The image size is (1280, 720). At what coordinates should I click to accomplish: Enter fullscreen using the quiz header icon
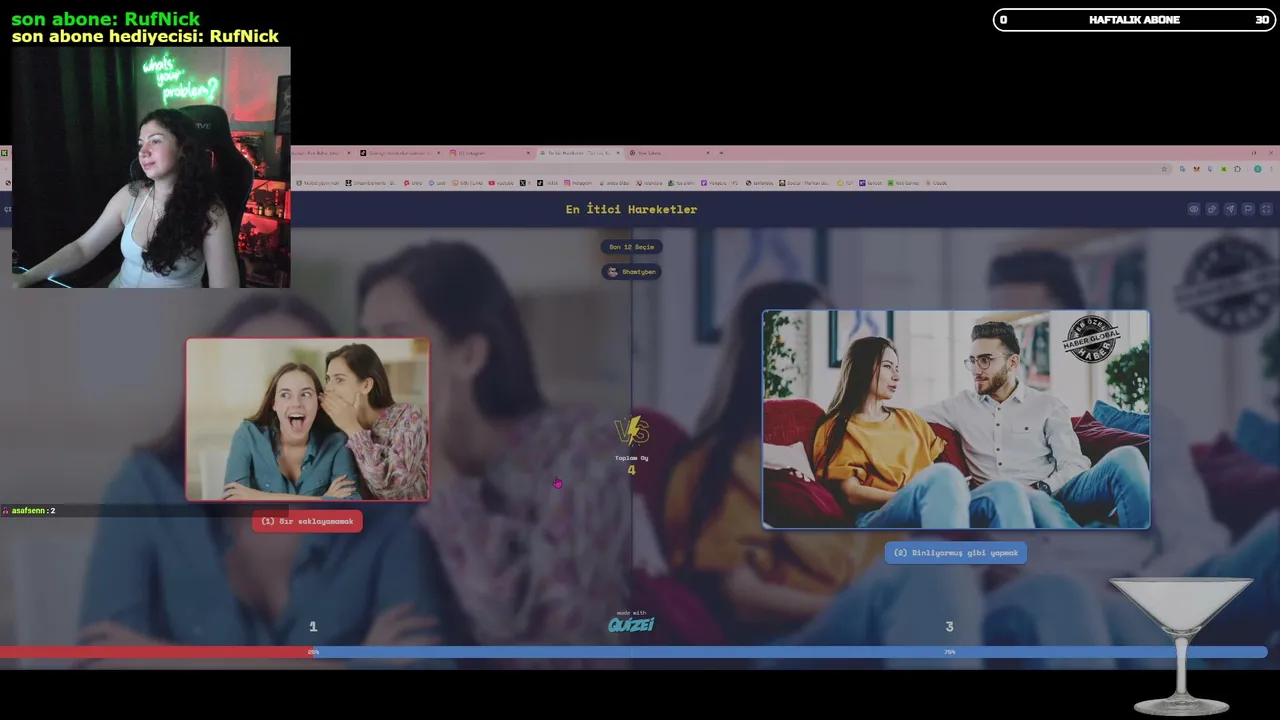point(1266,210)
